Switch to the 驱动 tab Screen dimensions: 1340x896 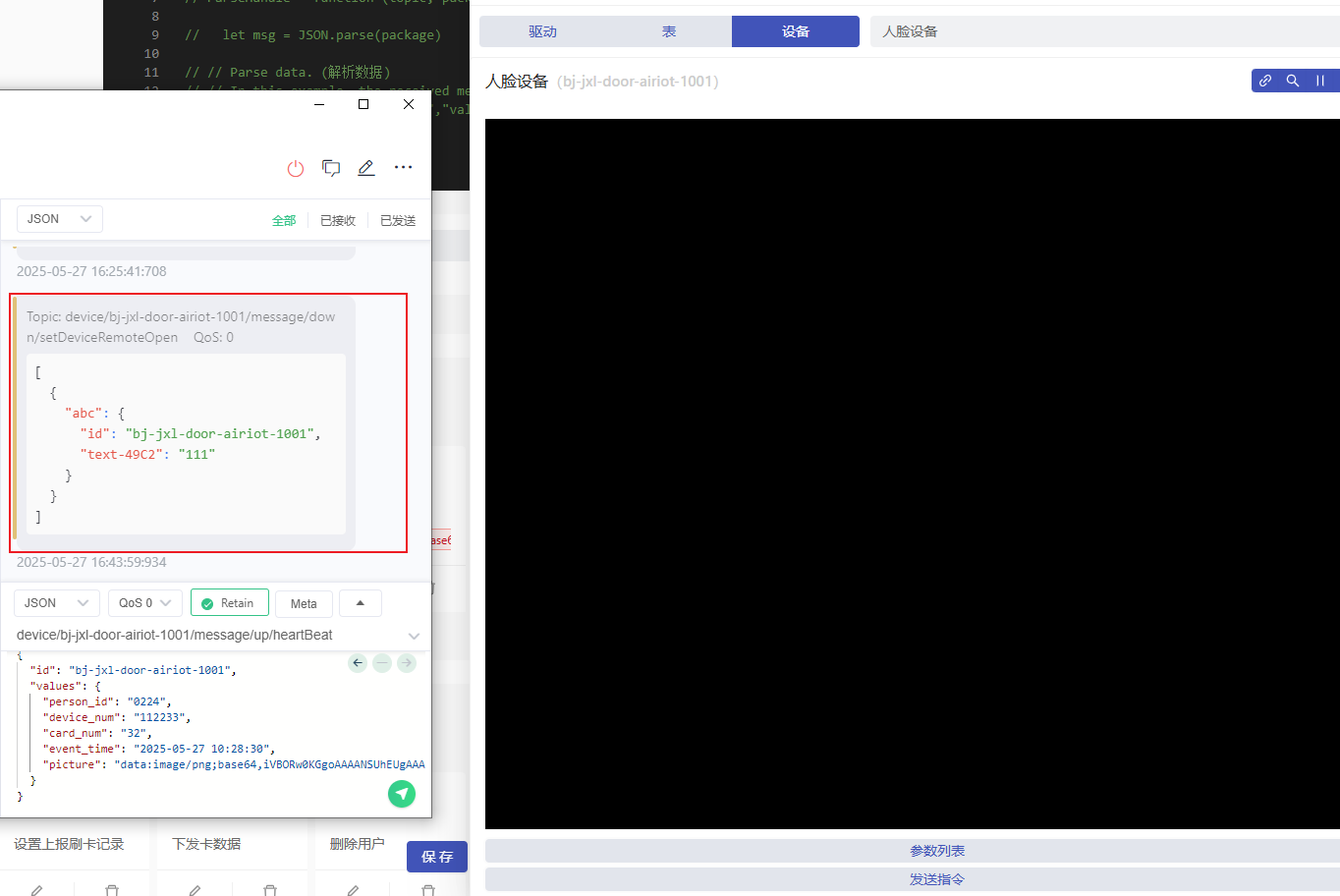tap(542, 31)
